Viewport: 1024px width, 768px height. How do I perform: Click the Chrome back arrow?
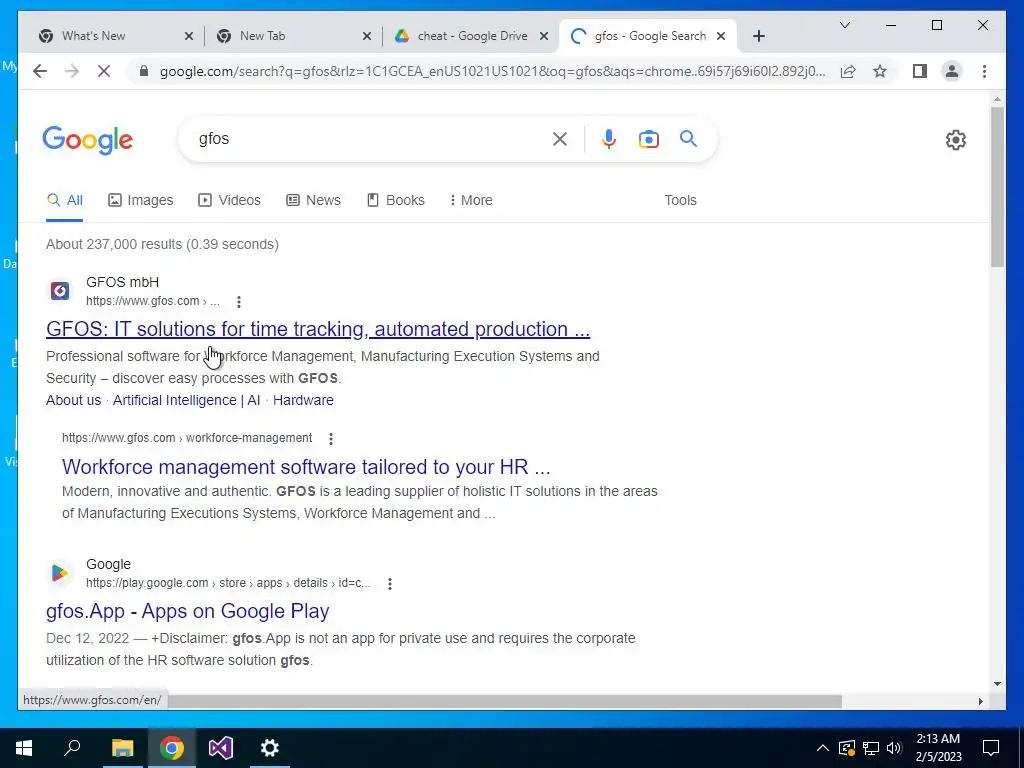pyautogui.click(x=40, y=71)
